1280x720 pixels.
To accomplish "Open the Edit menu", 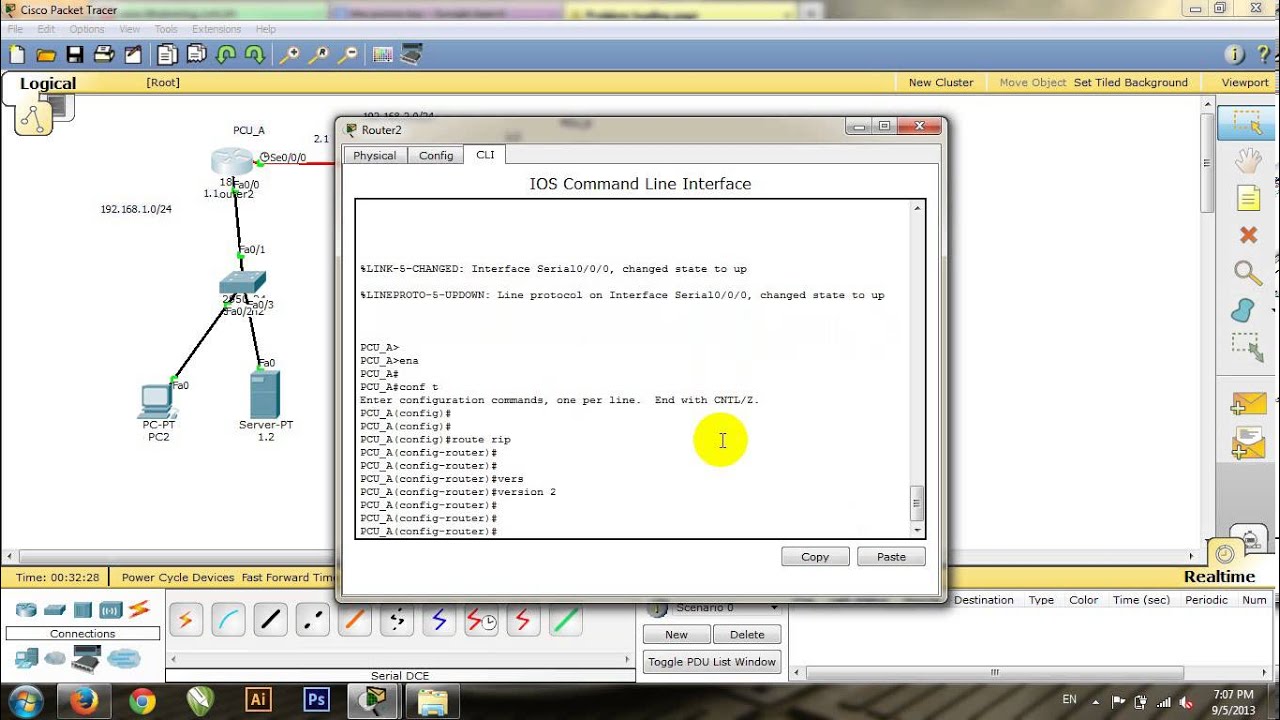I will [x=46, y=29].
